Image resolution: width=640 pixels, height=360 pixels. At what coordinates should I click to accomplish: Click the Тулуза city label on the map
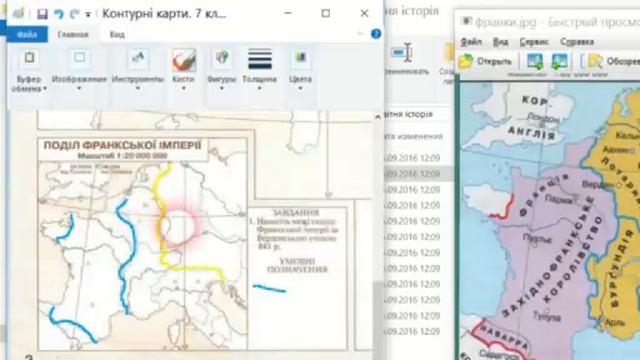547,316
